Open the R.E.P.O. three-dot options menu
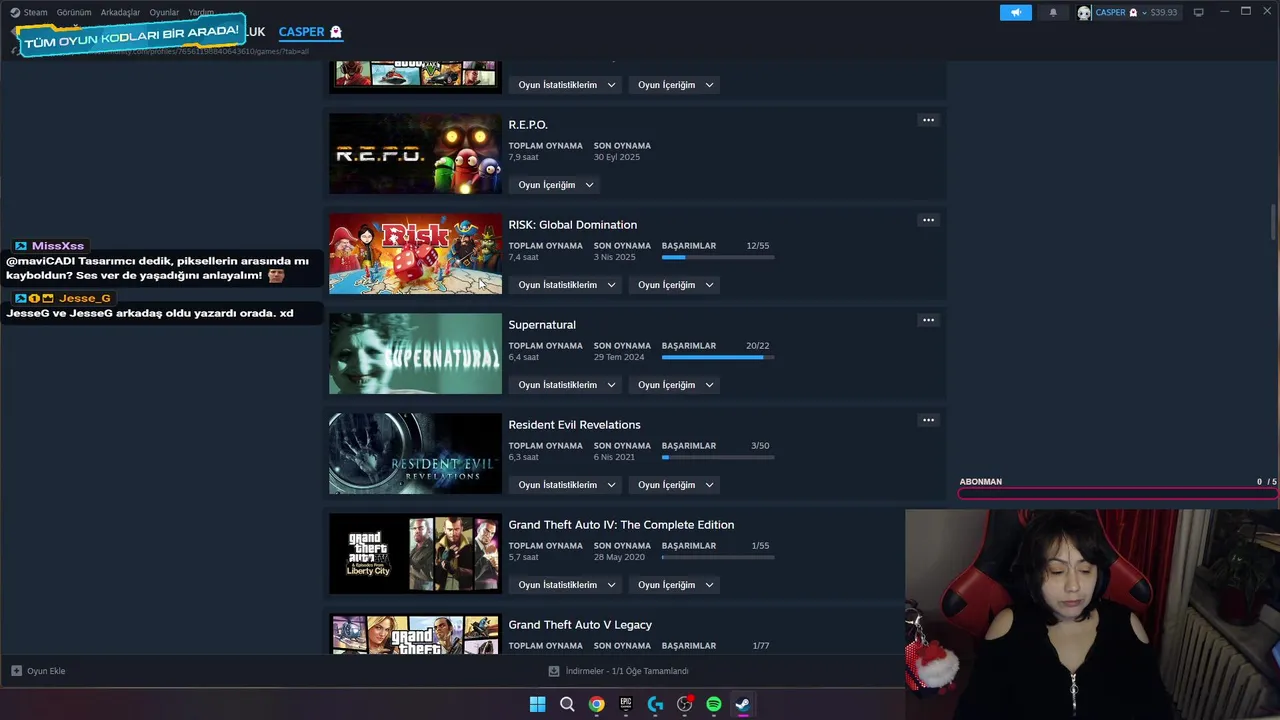 [x=928, y=120]
